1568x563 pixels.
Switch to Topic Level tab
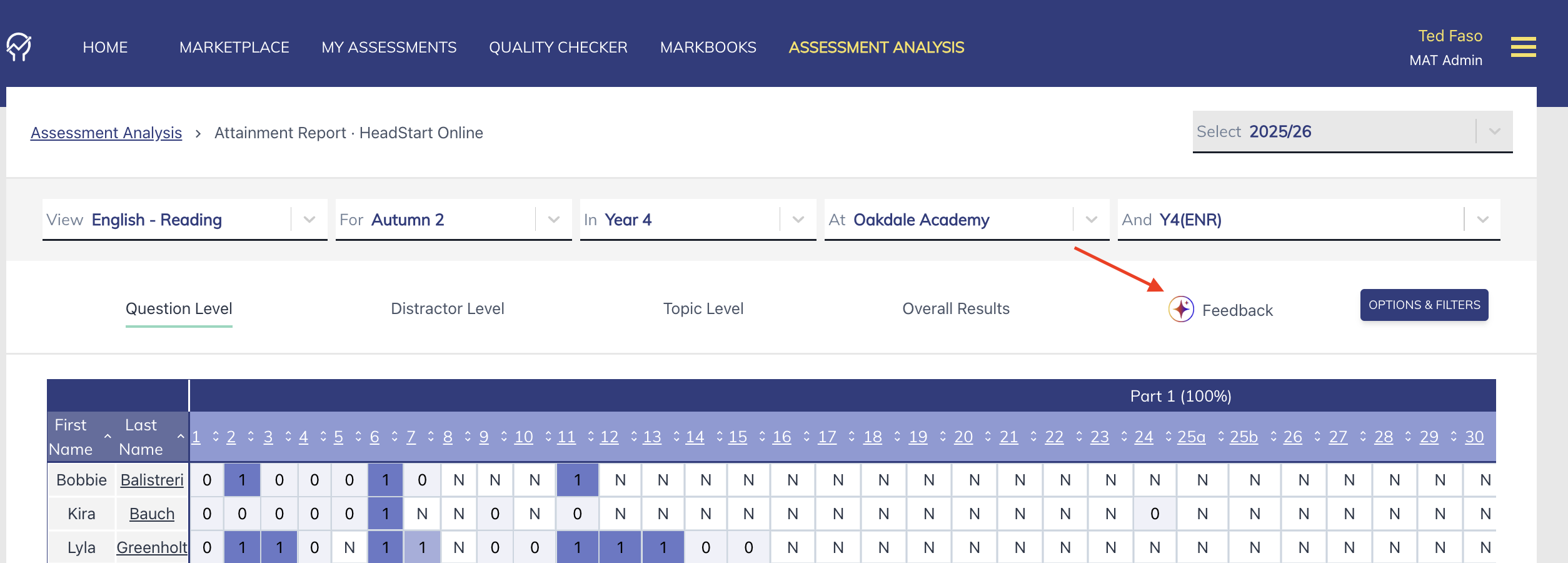click(x=703, y=308)
